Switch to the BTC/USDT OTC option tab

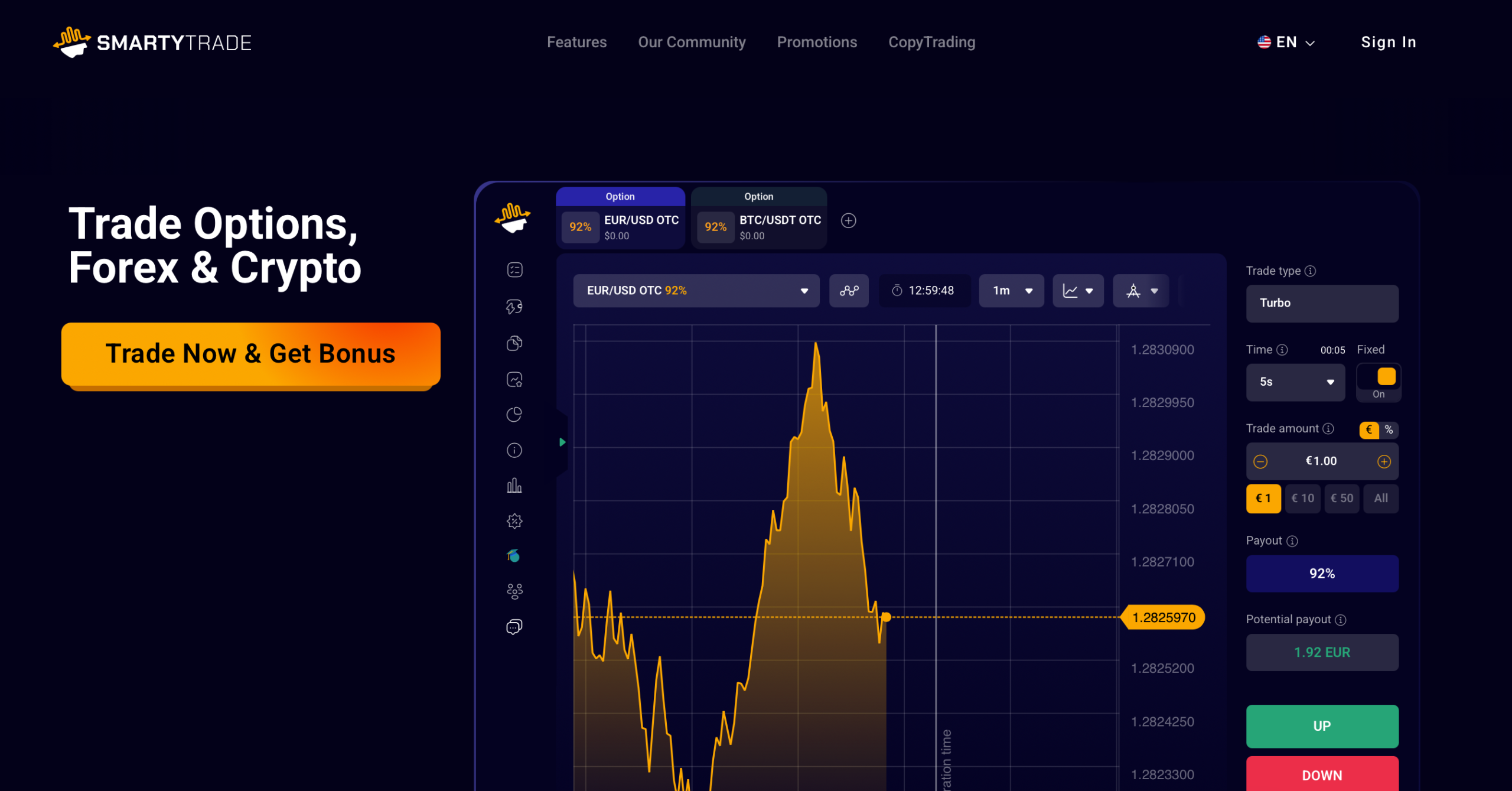pos(759,218)
